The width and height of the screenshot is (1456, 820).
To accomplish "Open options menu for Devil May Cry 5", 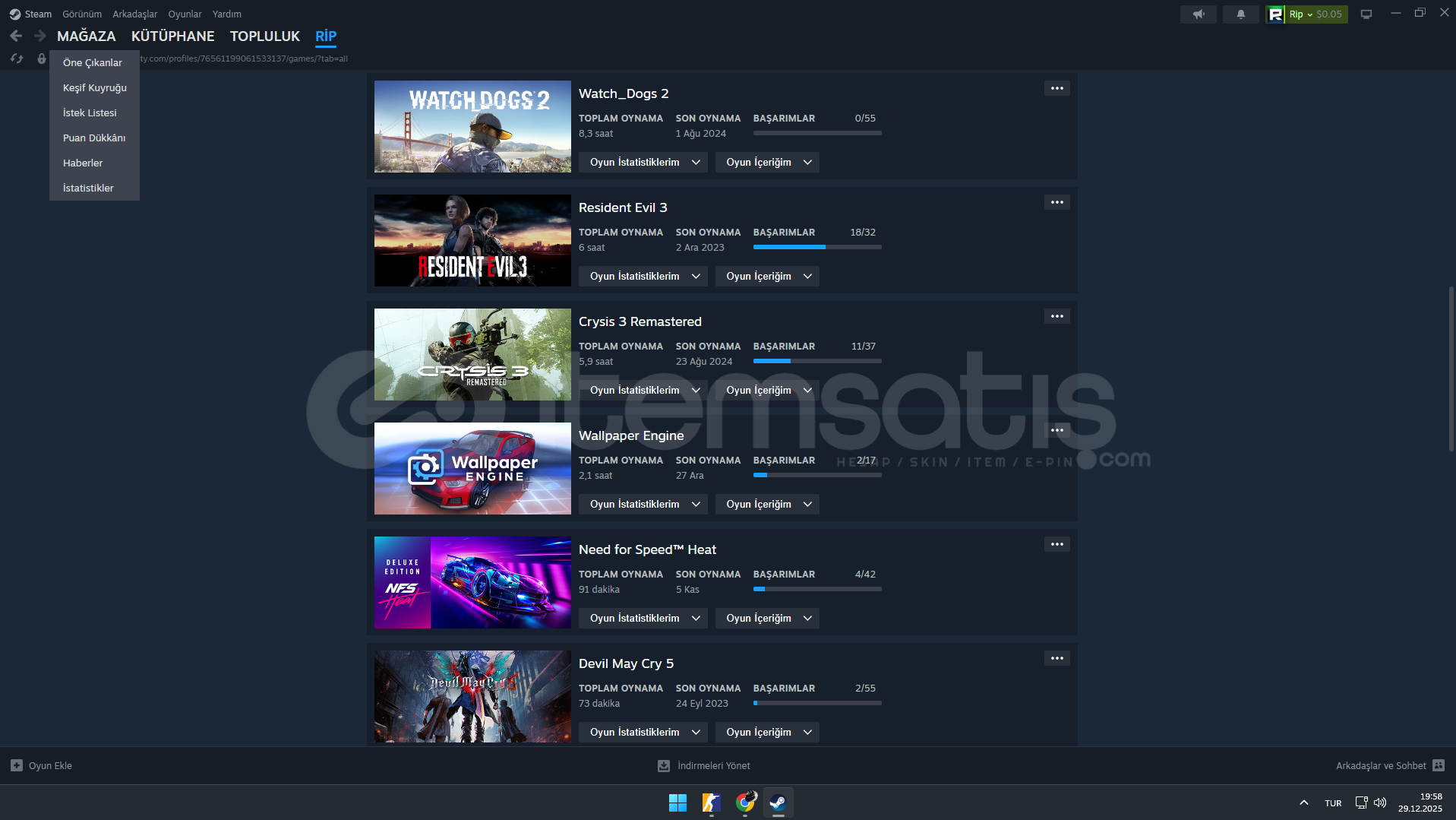I will [x=1057, y=658].
